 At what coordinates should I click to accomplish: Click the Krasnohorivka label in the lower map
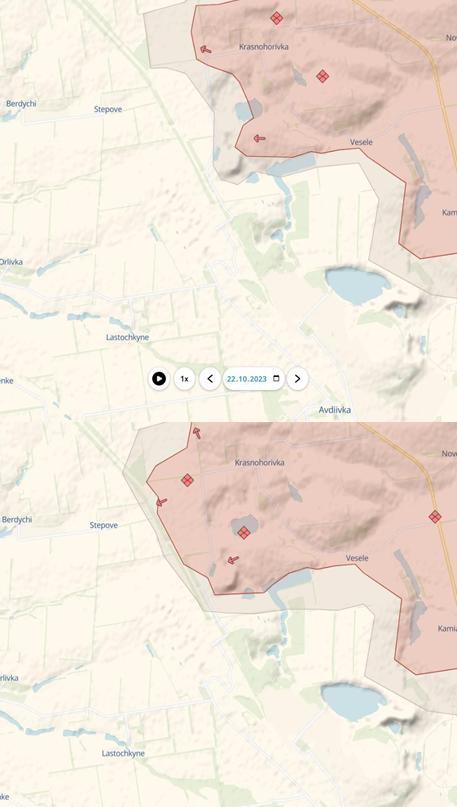pos(259,463)
